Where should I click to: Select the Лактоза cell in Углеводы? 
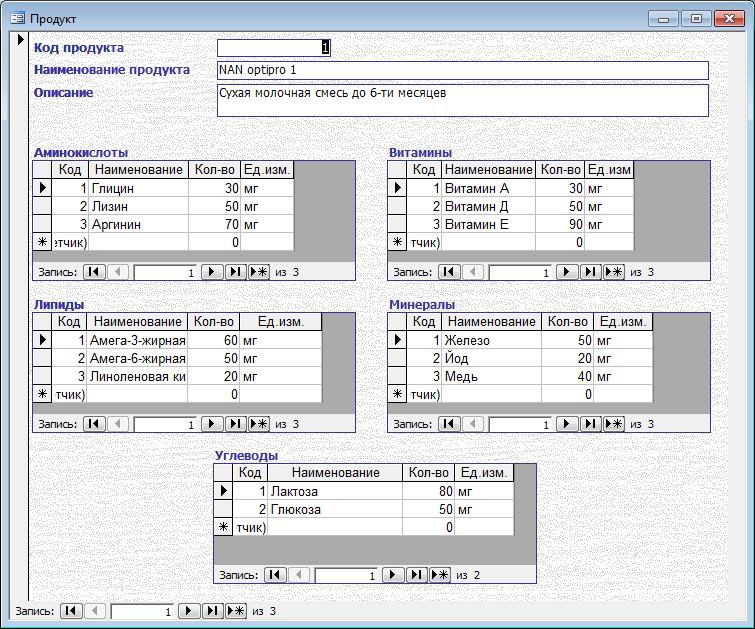pos(334,491)
